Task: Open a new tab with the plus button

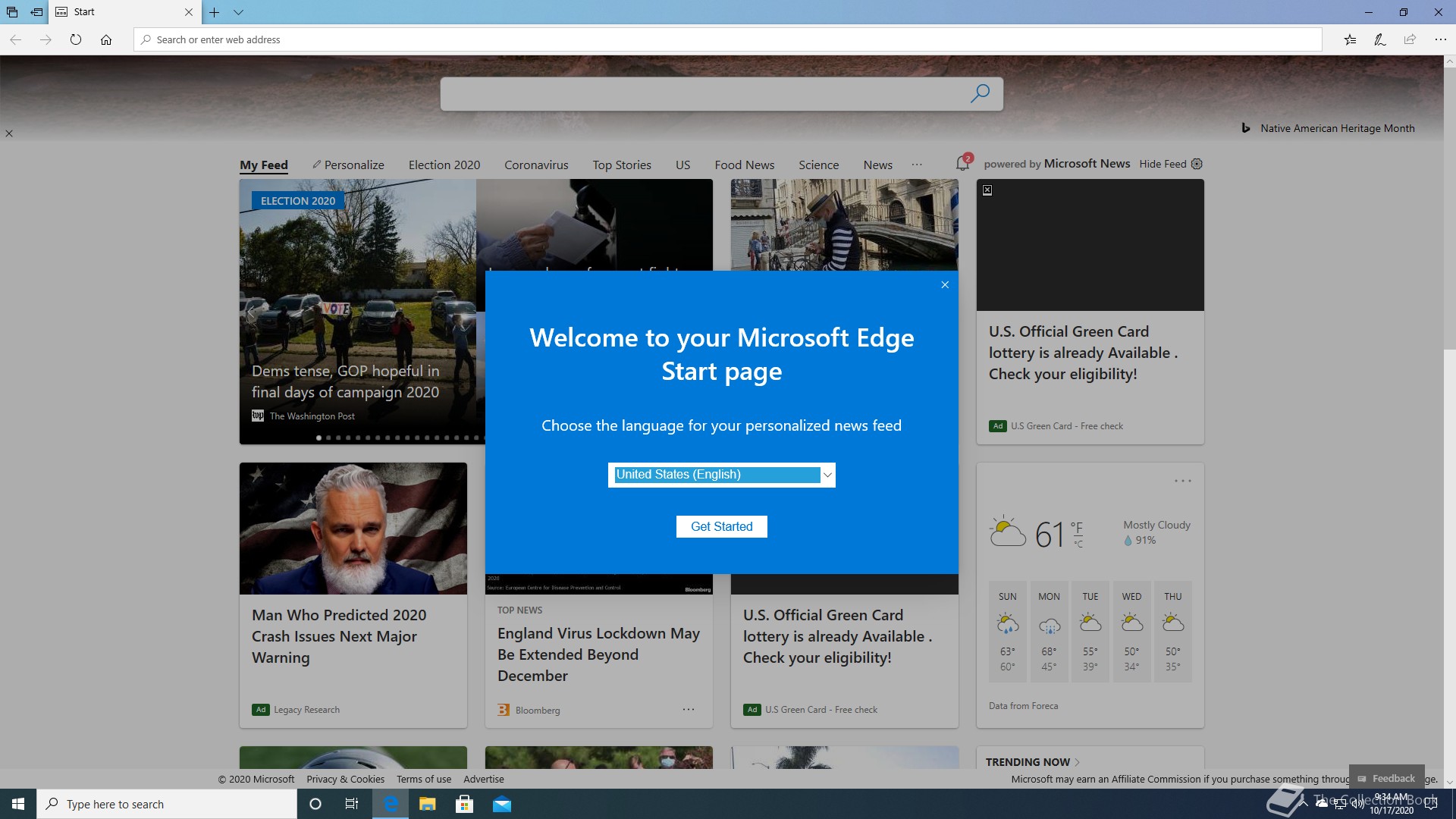Action: (215, 12)
